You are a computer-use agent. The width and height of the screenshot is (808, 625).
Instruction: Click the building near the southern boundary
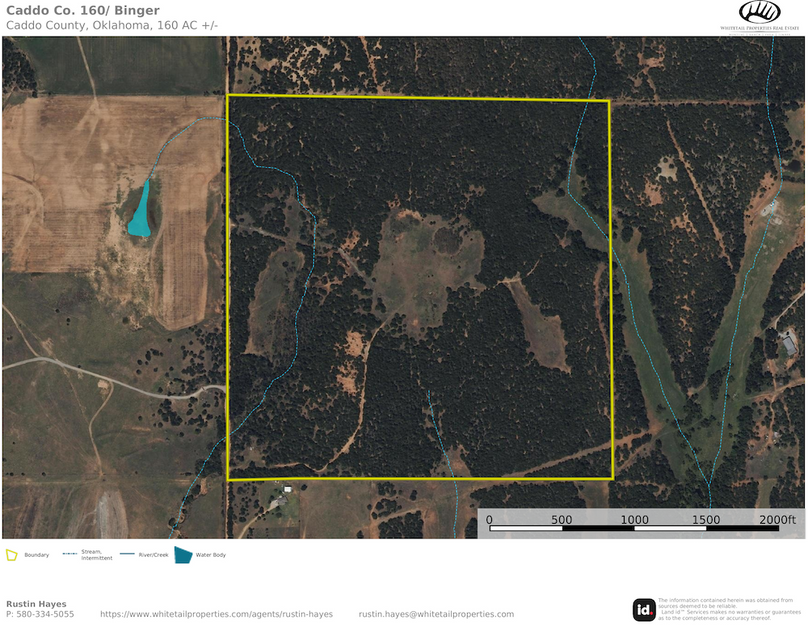click(x=288, y=489)
